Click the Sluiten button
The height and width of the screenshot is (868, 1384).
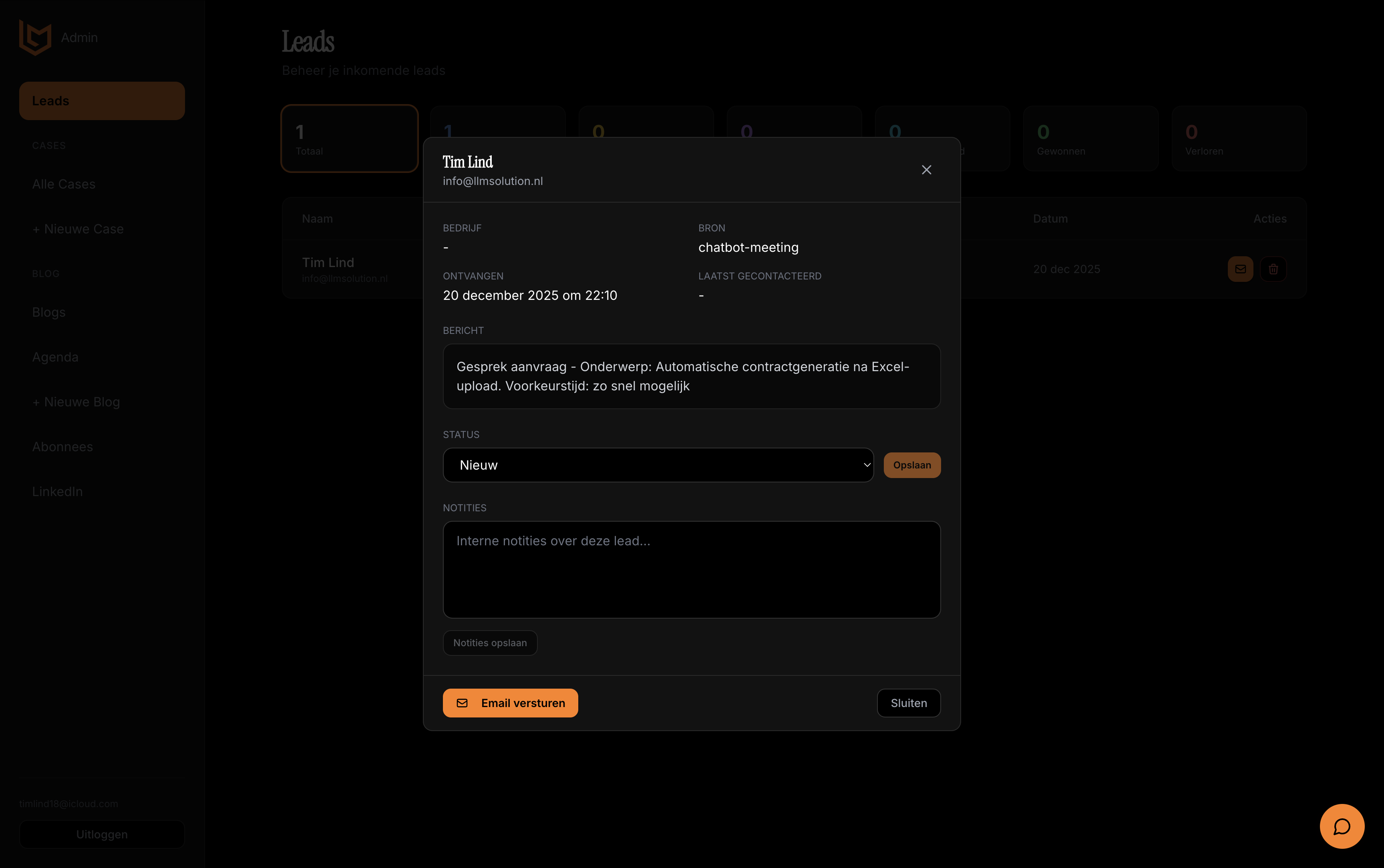(908, 703)
